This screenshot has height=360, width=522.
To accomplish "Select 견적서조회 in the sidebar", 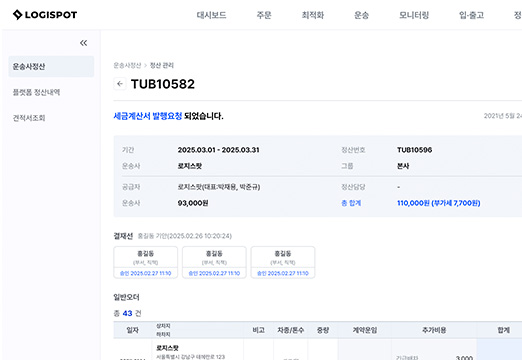I will [29, 118].
